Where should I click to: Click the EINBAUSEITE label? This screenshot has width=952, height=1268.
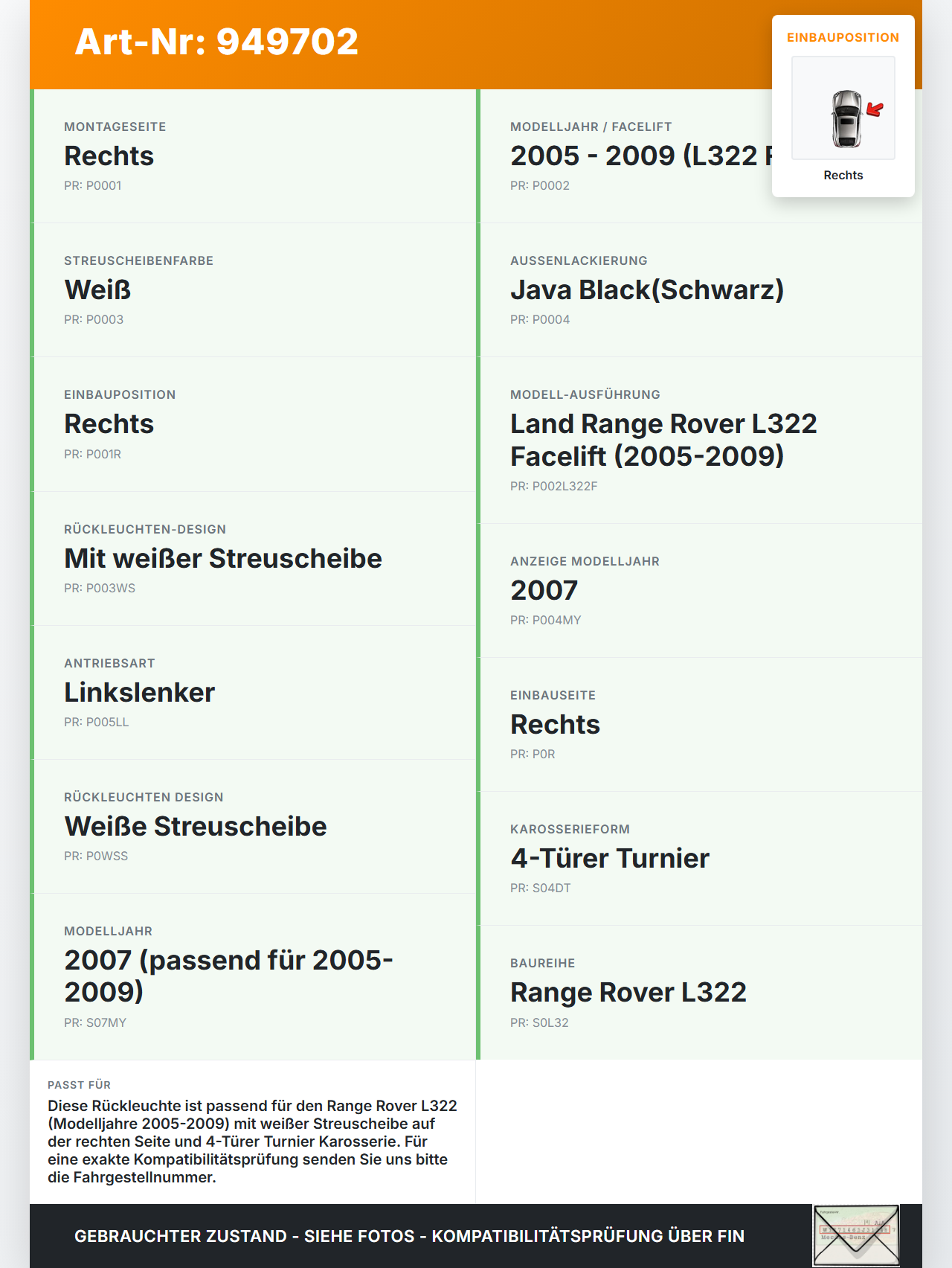coord(553,695)
